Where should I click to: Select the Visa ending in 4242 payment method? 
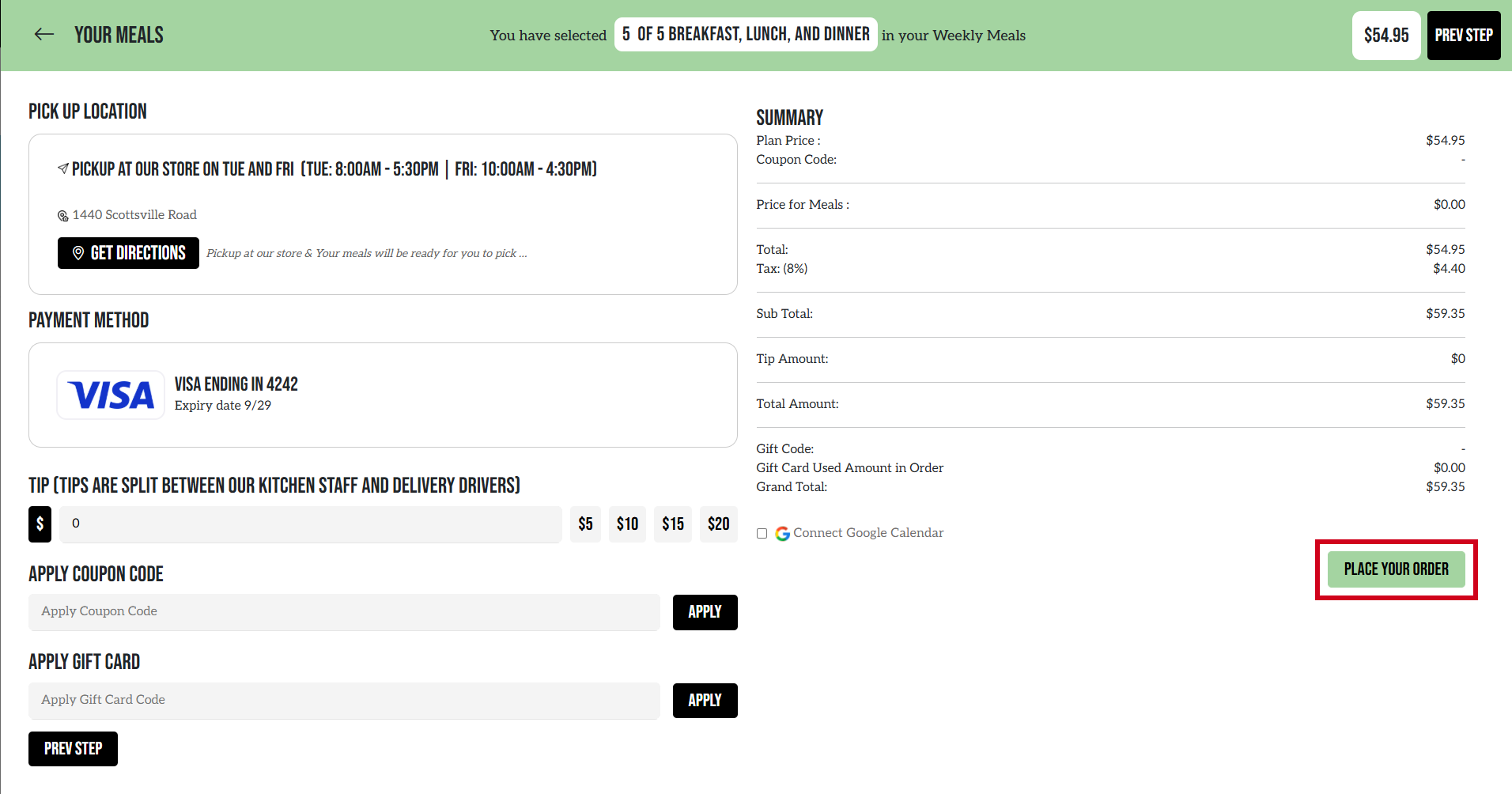(x=383, y=395)
